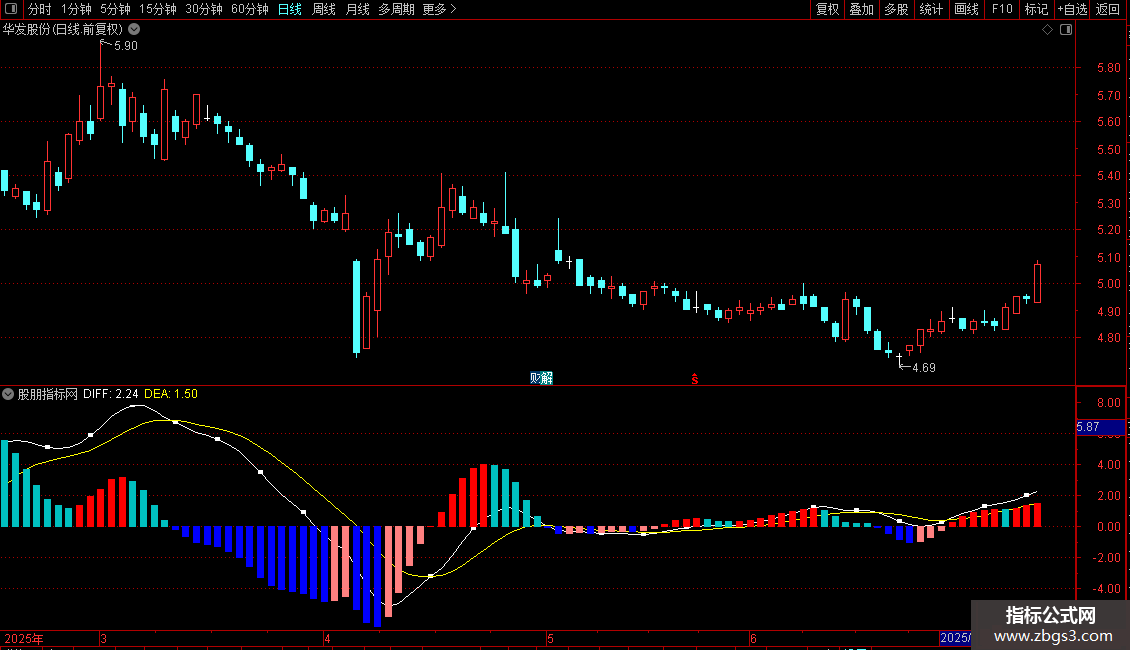The height and width of the screenshot is (650, 1130).
Task: Switch to 周线 weekly chart
Action: pyautogui.click(x=324, y=9)
